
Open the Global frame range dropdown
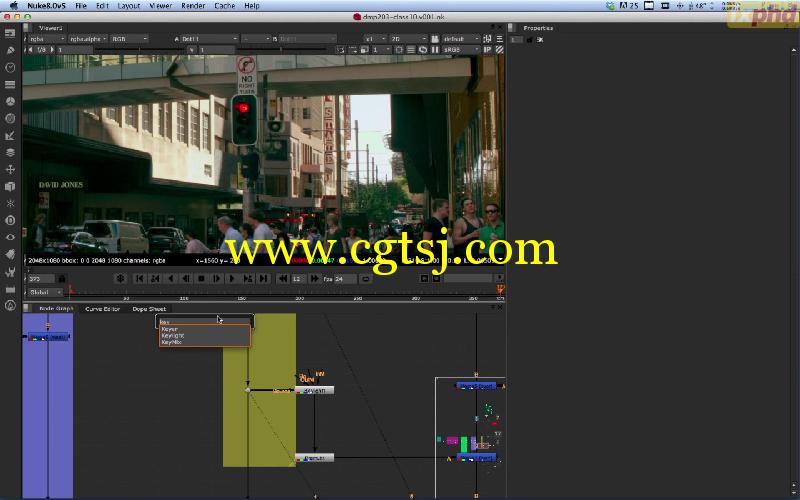coord(45,292)
